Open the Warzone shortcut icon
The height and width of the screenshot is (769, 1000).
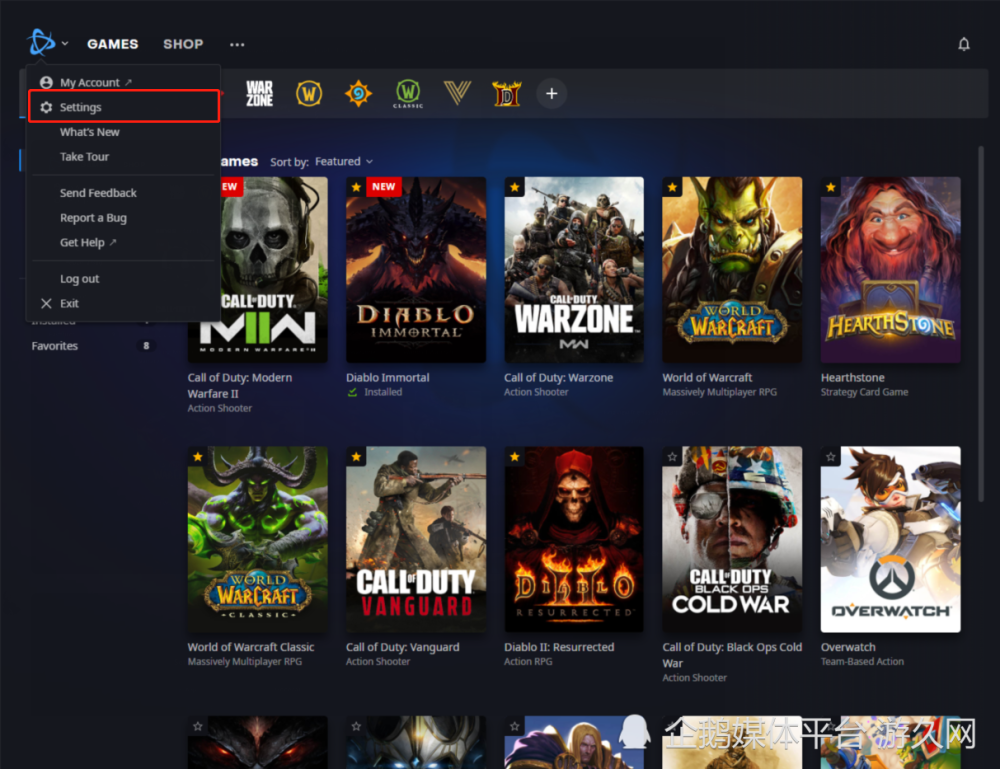pos(260,94)
